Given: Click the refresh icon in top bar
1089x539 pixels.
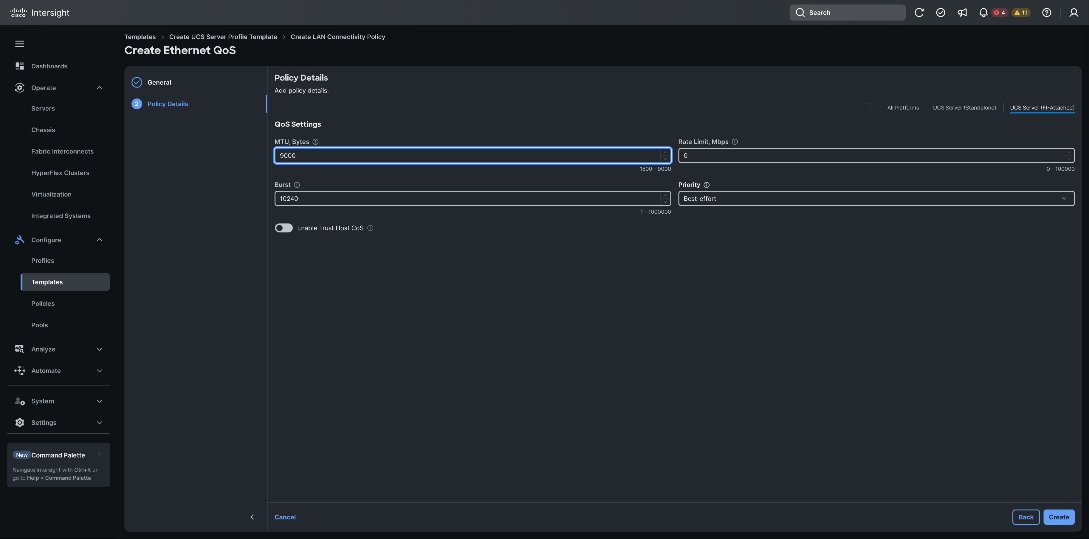Looking at the screenshot, I should tap(919, 13).
